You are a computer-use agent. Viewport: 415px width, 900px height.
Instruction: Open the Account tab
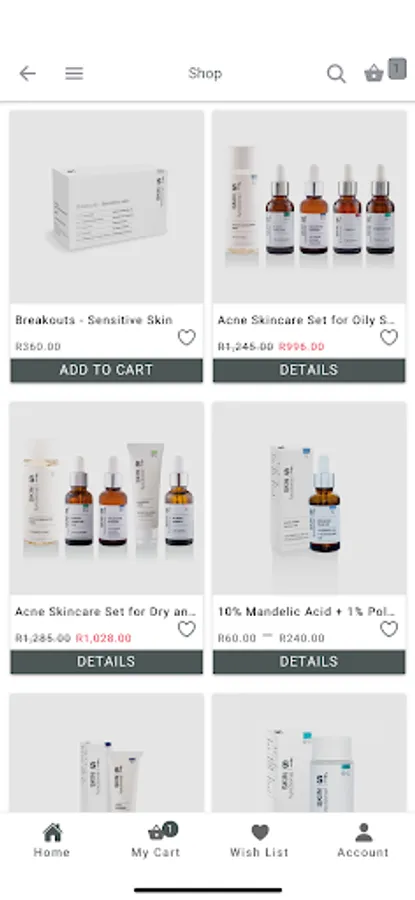point(363,840)
